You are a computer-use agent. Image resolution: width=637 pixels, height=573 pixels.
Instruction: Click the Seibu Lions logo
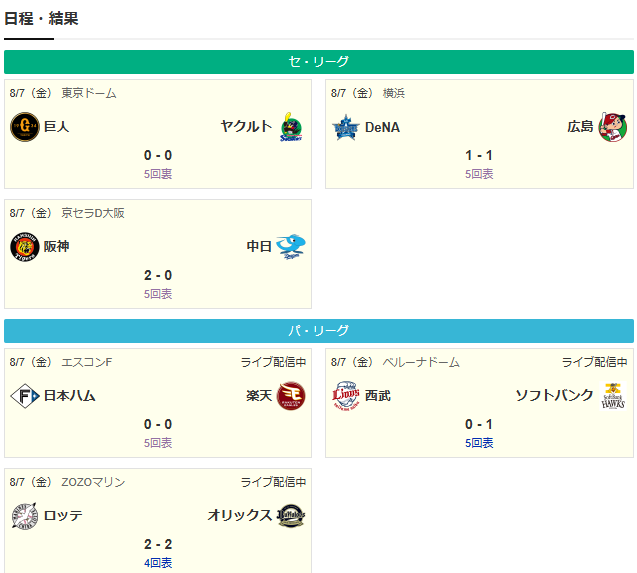pos(346,396)
